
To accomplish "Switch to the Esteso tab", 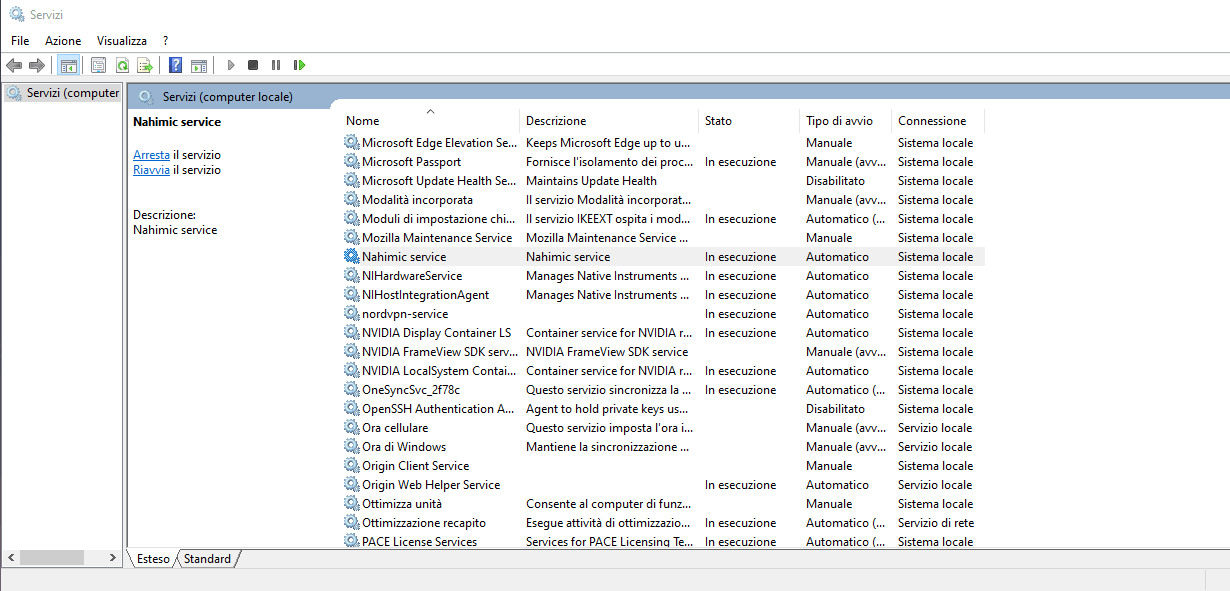I will point(153,559).
